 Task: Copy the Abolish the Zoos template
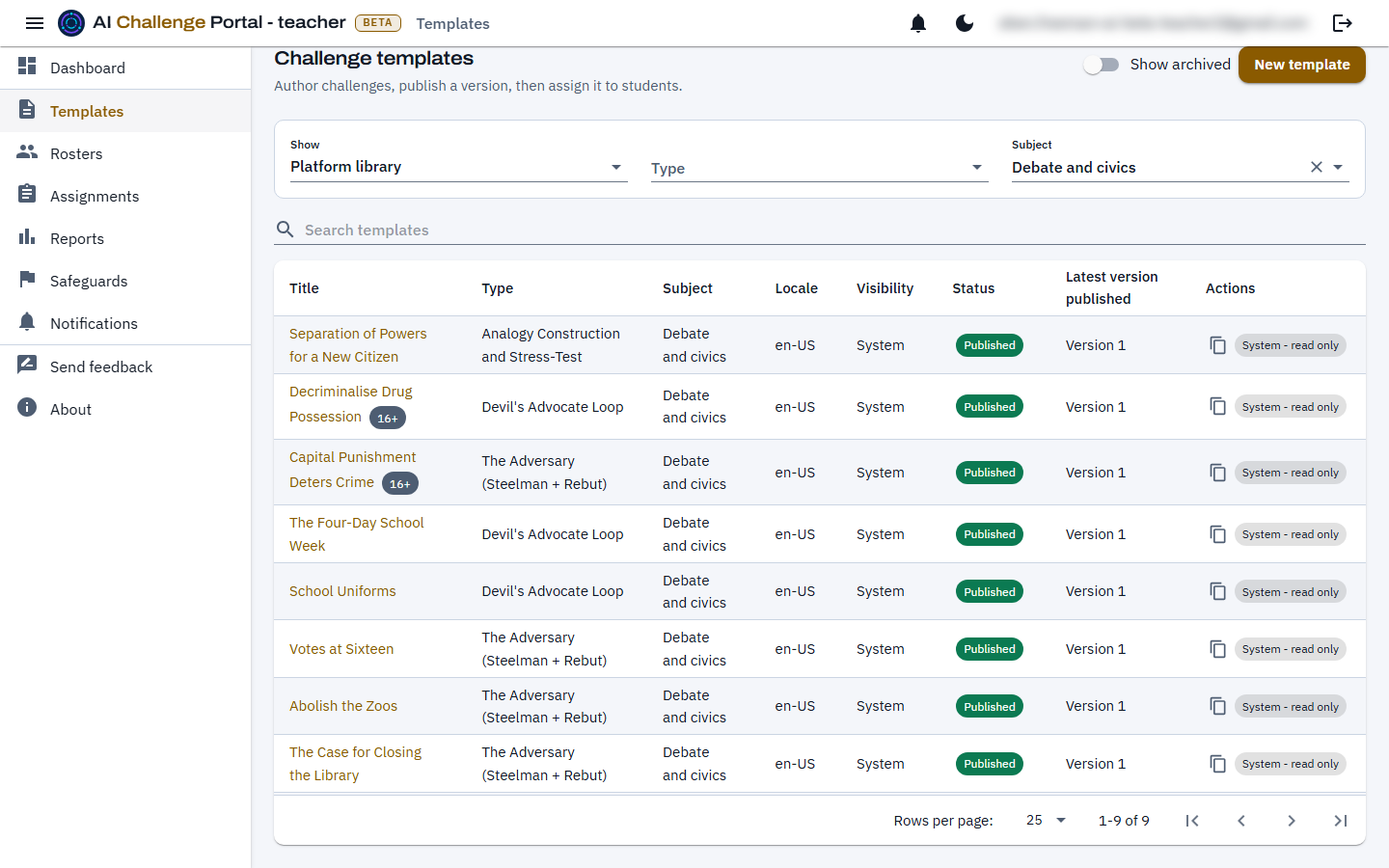tap(1218, 706)
